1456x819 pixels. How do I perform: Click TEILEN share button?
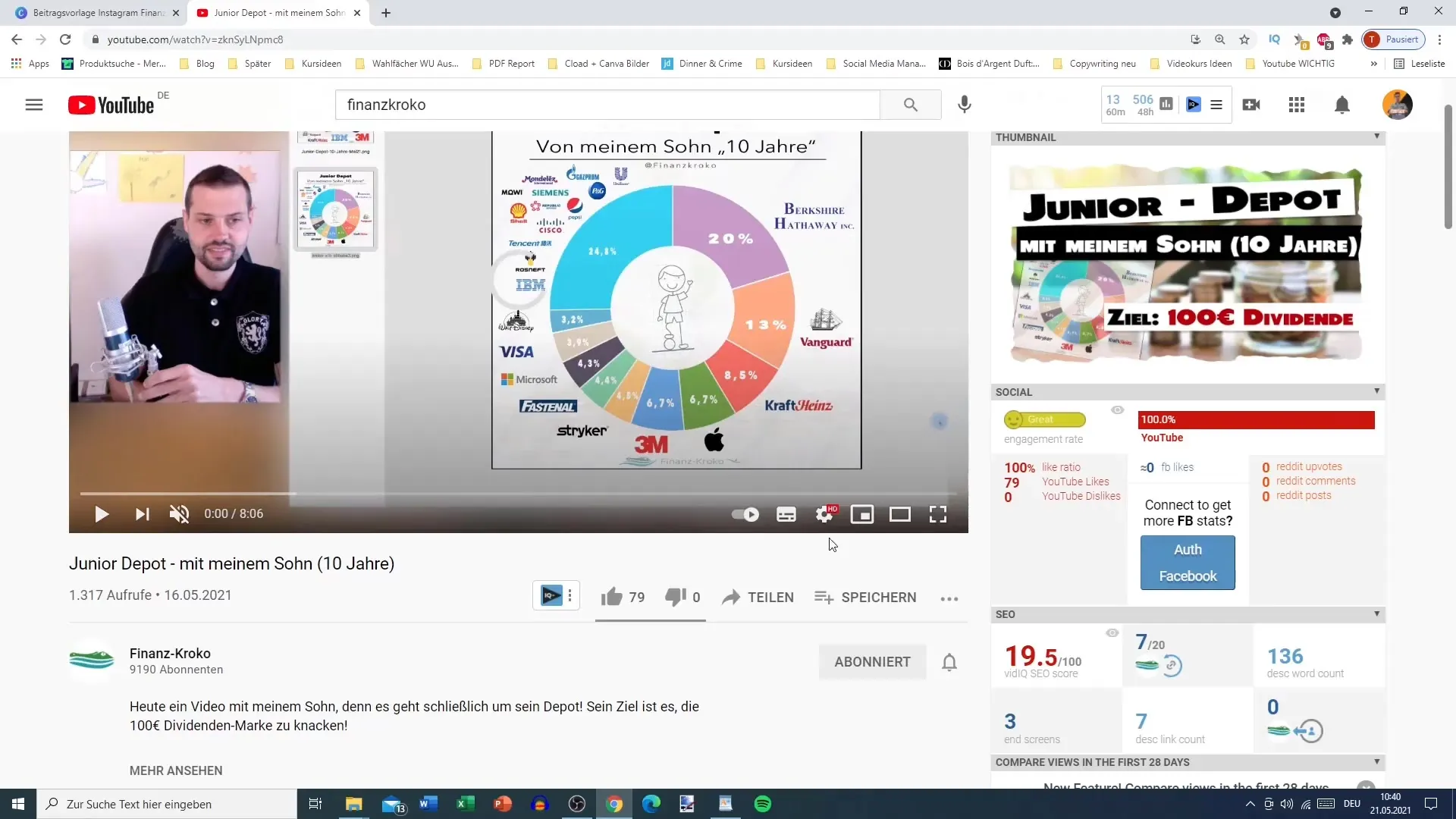click(758, 598)
